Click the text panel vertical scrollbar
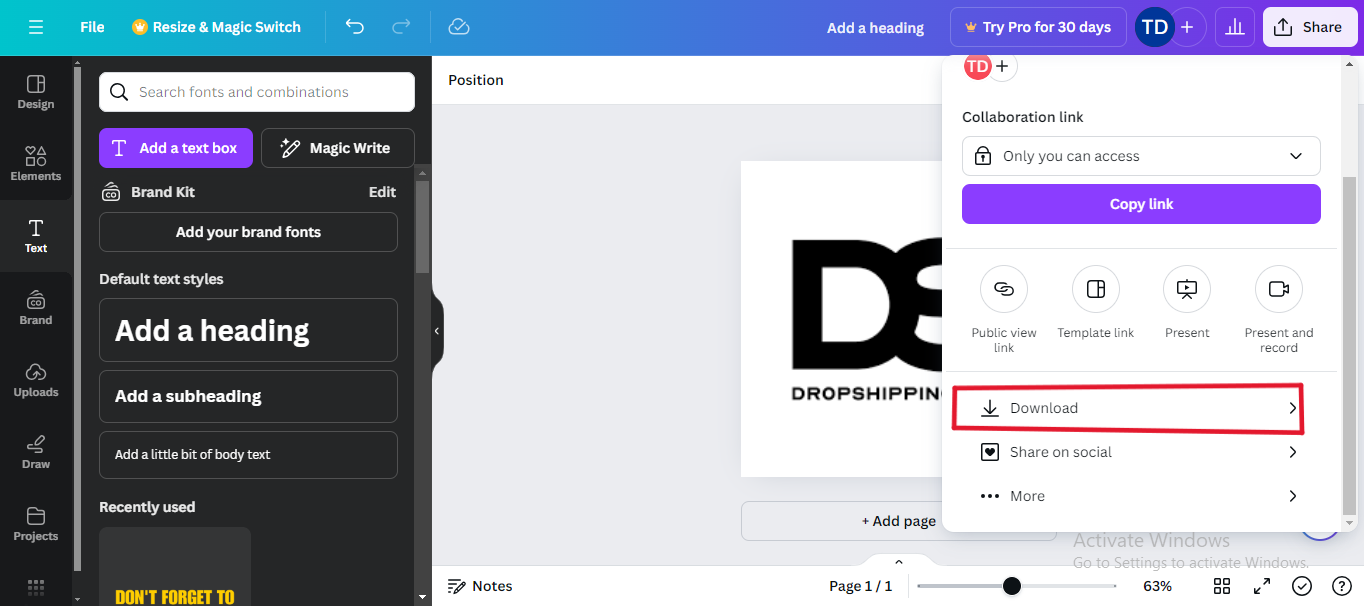Screen dimensions: 1364x606 pos(422,226)
